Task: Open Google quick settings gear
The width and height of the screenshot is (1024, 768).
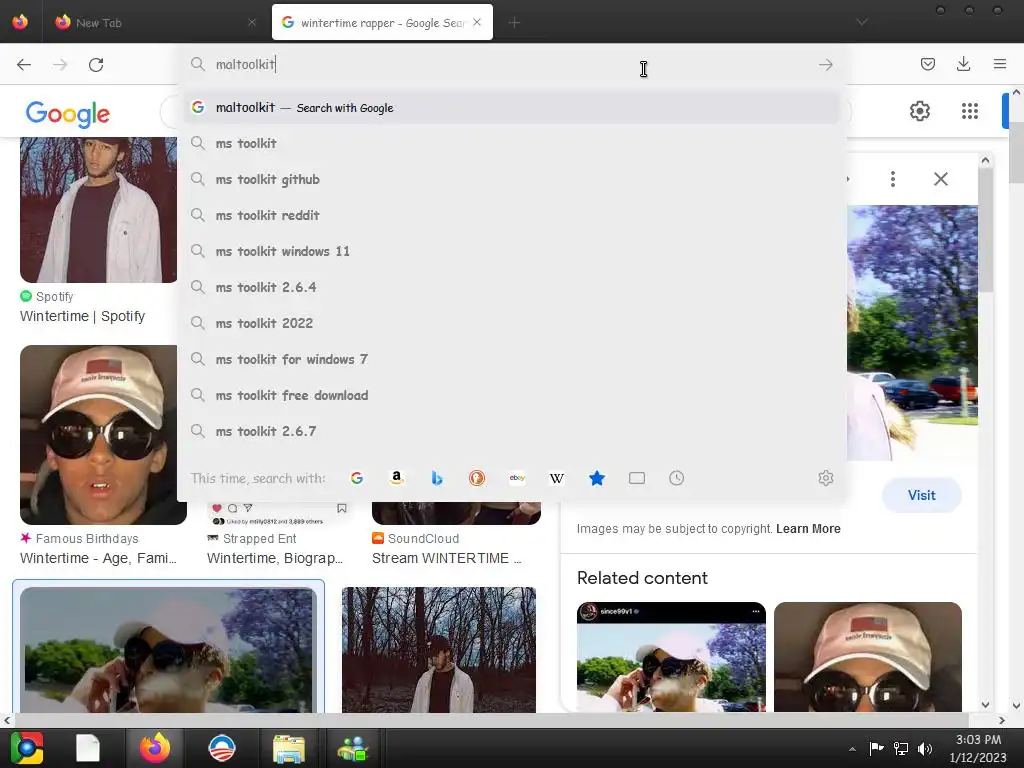Action: click(x=920, y=111)
